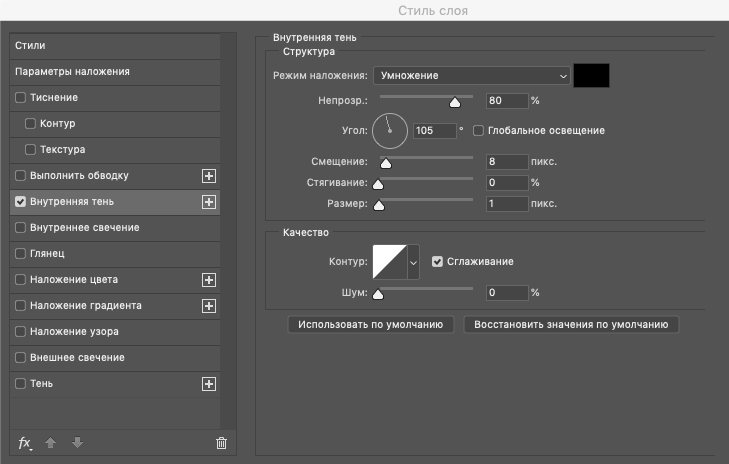
Task: Add another Внутренняя тень effect with plus
Action: tap(209, 202)
